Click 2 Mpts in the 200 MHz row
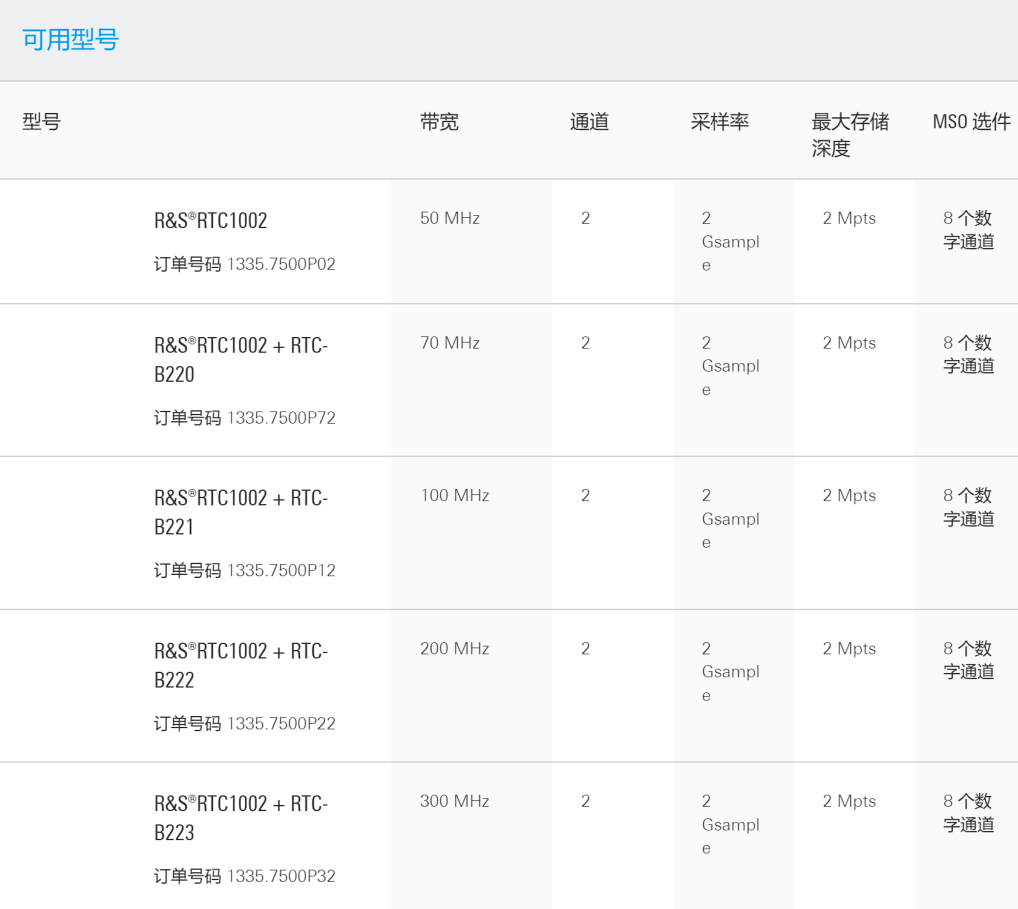Image resolution: width=1018 pixels, height=909 pixels. pyautogui.click(x=849, y=649)
